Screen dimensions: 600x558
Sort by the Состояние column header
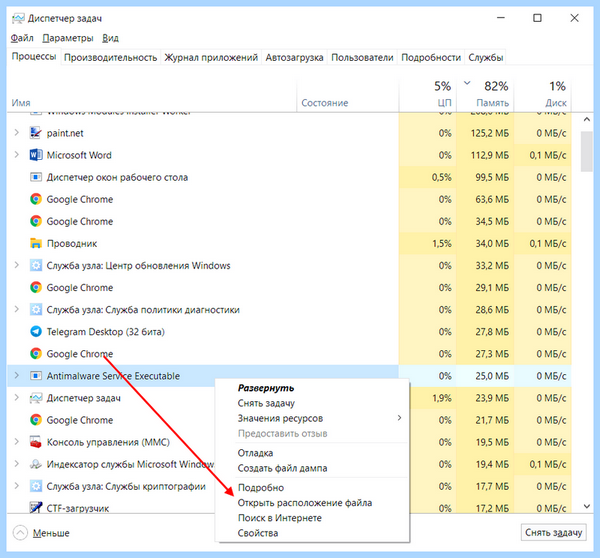coord(347,96)
